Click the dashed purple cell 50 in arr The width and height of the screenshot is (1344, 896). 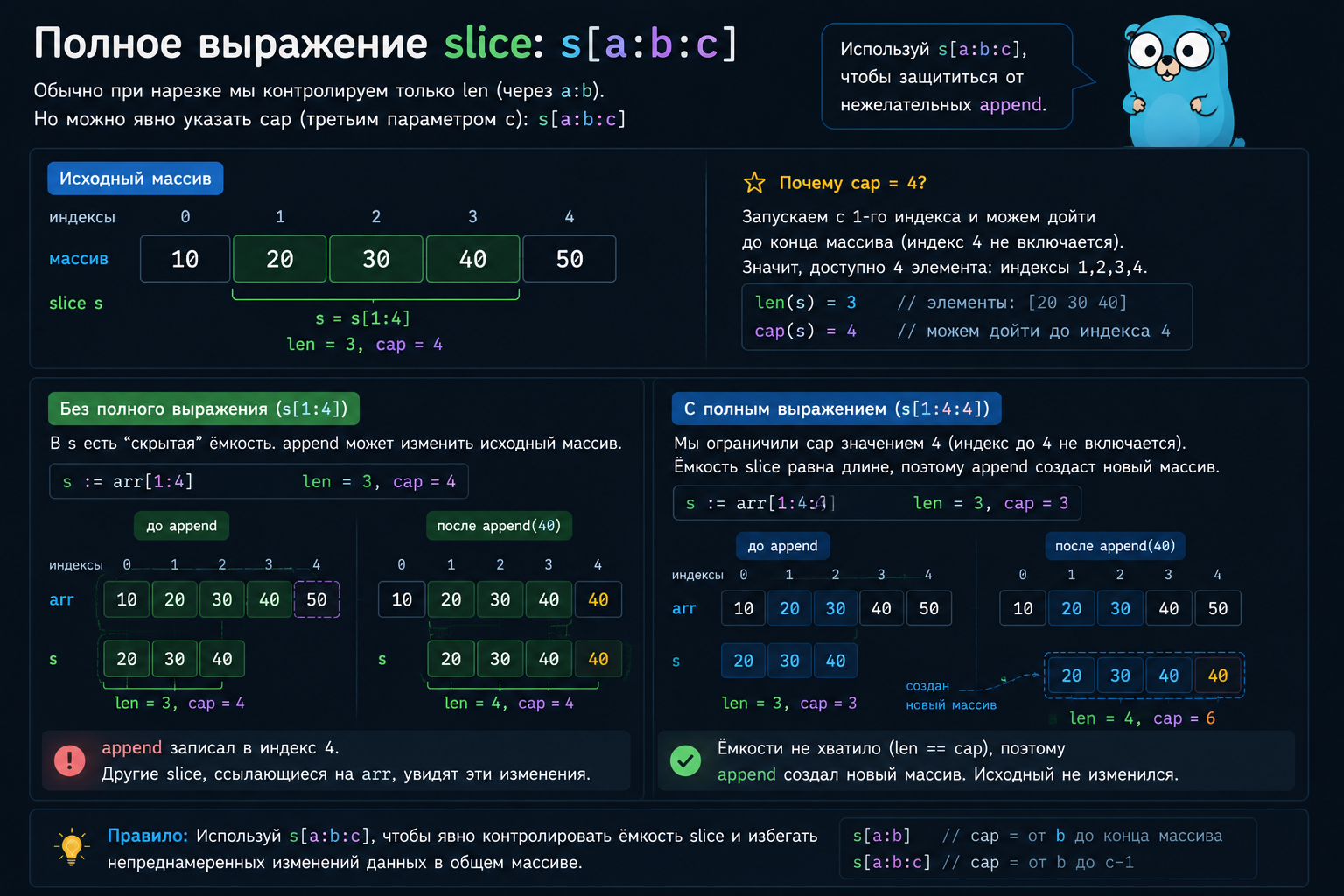[x=317, y=599]
